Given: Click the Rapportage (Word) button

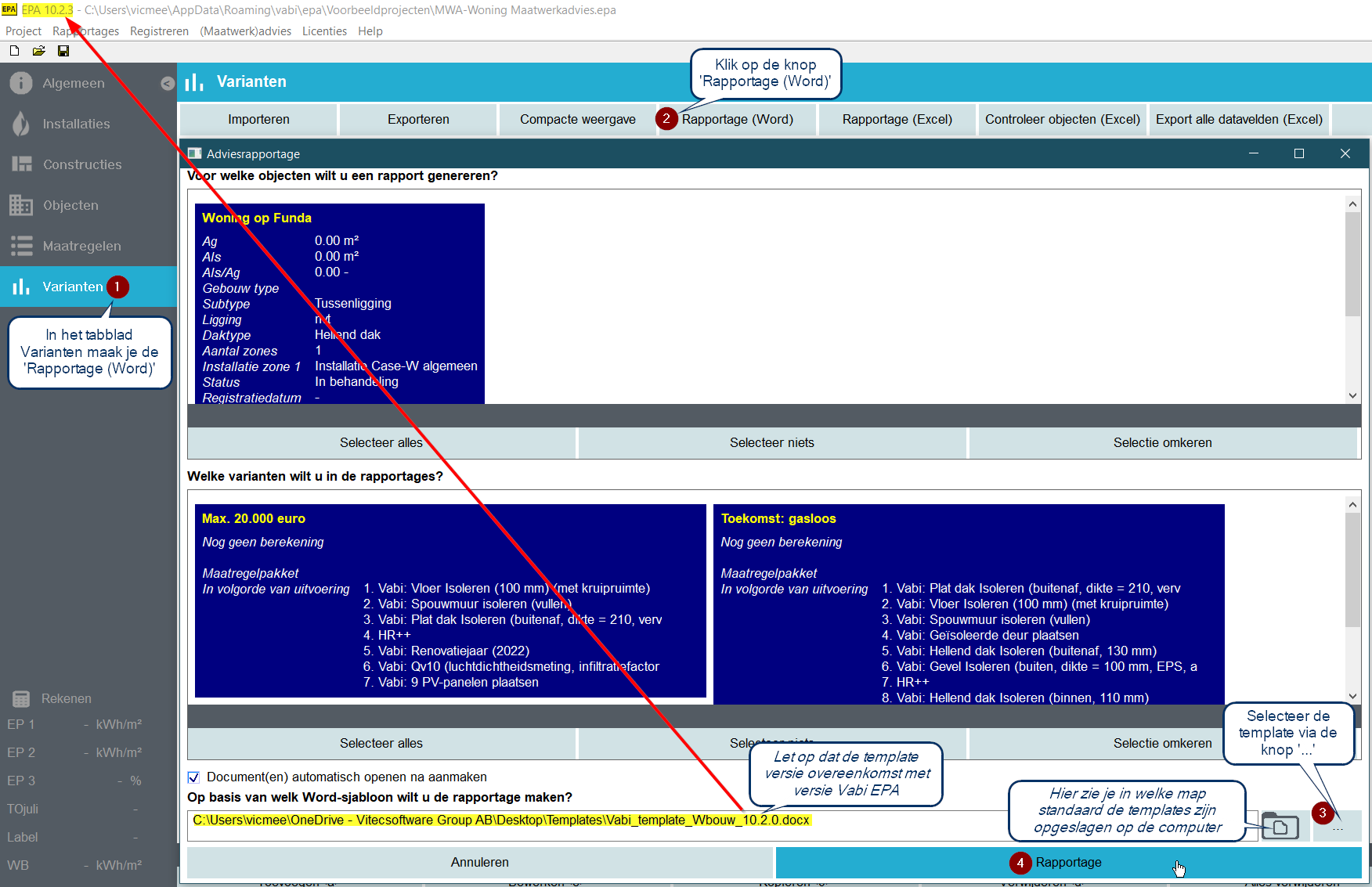Looking at the screenshot, I should point(738,119).
